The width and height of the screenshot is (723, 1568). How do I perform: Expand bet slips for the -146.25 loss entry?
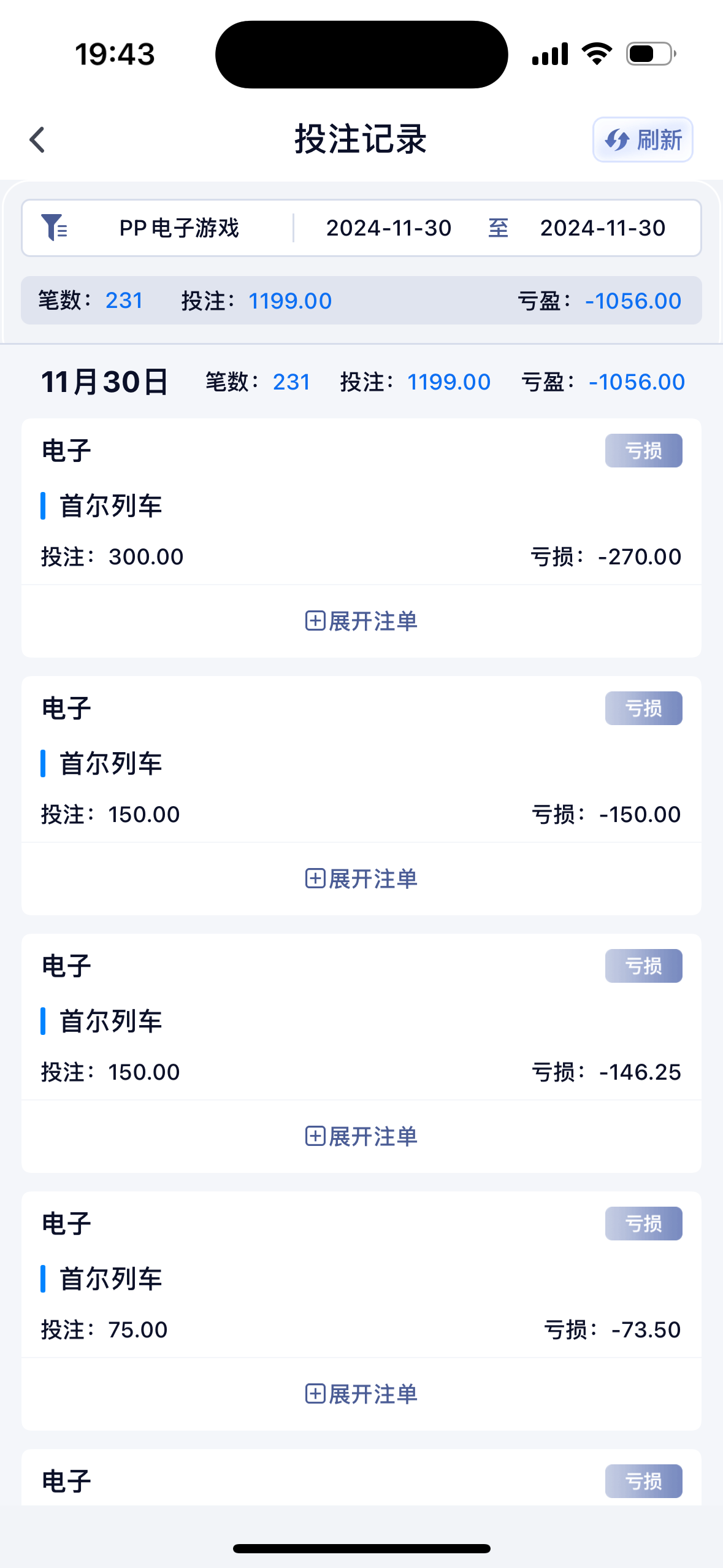(x=361, y=1136)
